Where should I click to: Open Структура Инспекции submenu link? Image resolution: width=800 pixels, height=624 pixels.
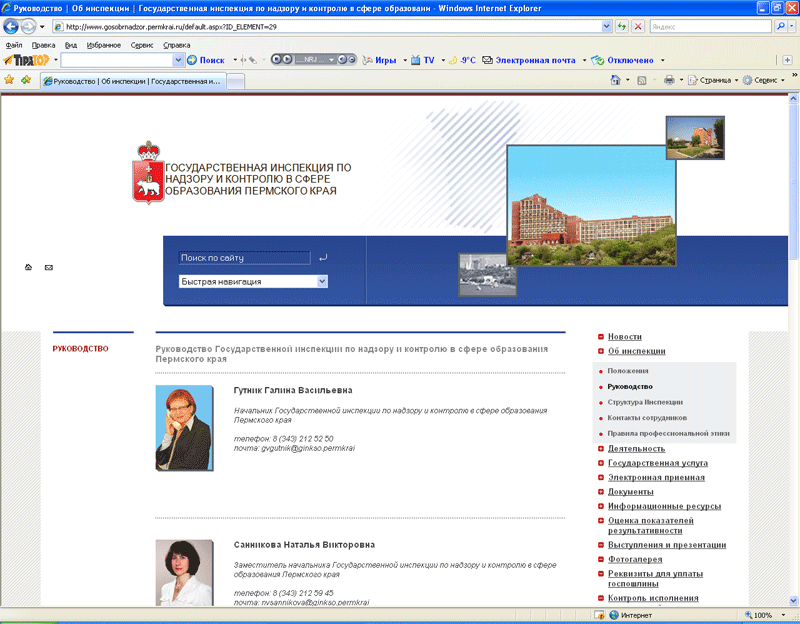coord(645,402)
